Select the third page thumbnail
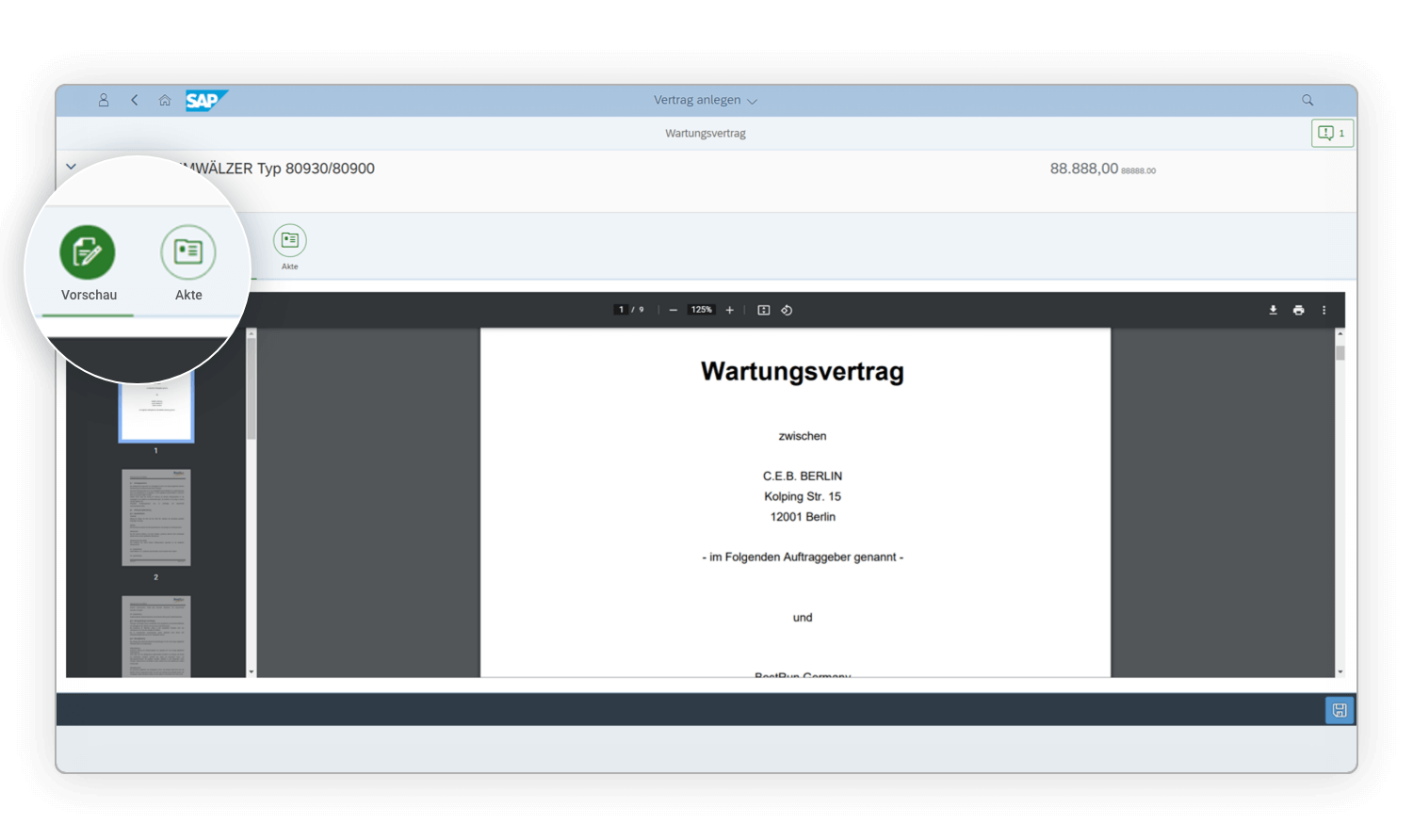The height and width of the screenshot is (840, 1413). [156, 636]
